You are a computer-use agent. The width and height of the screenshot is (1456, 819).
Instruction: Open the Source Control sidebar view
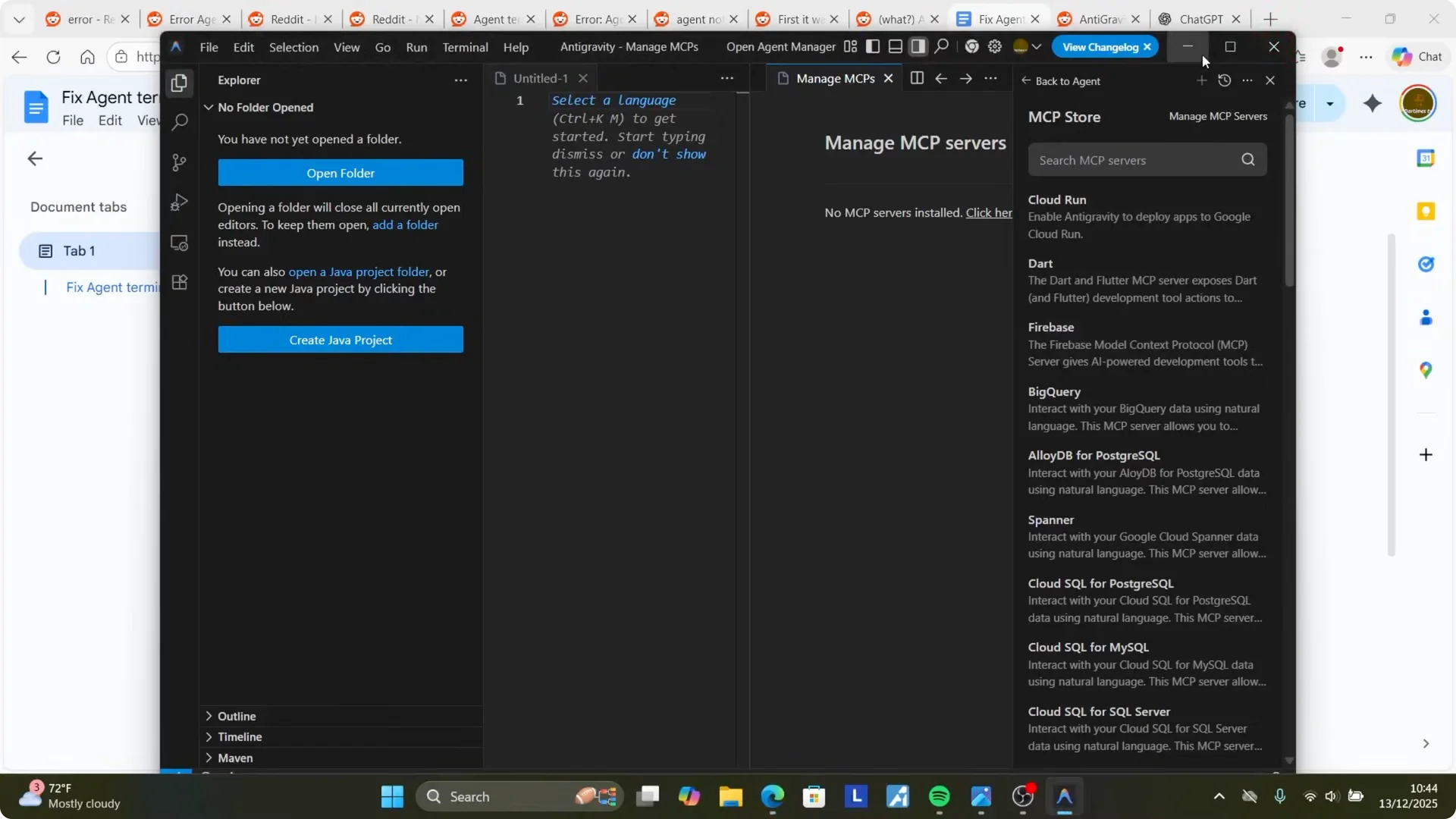click(x=179, y=162)
